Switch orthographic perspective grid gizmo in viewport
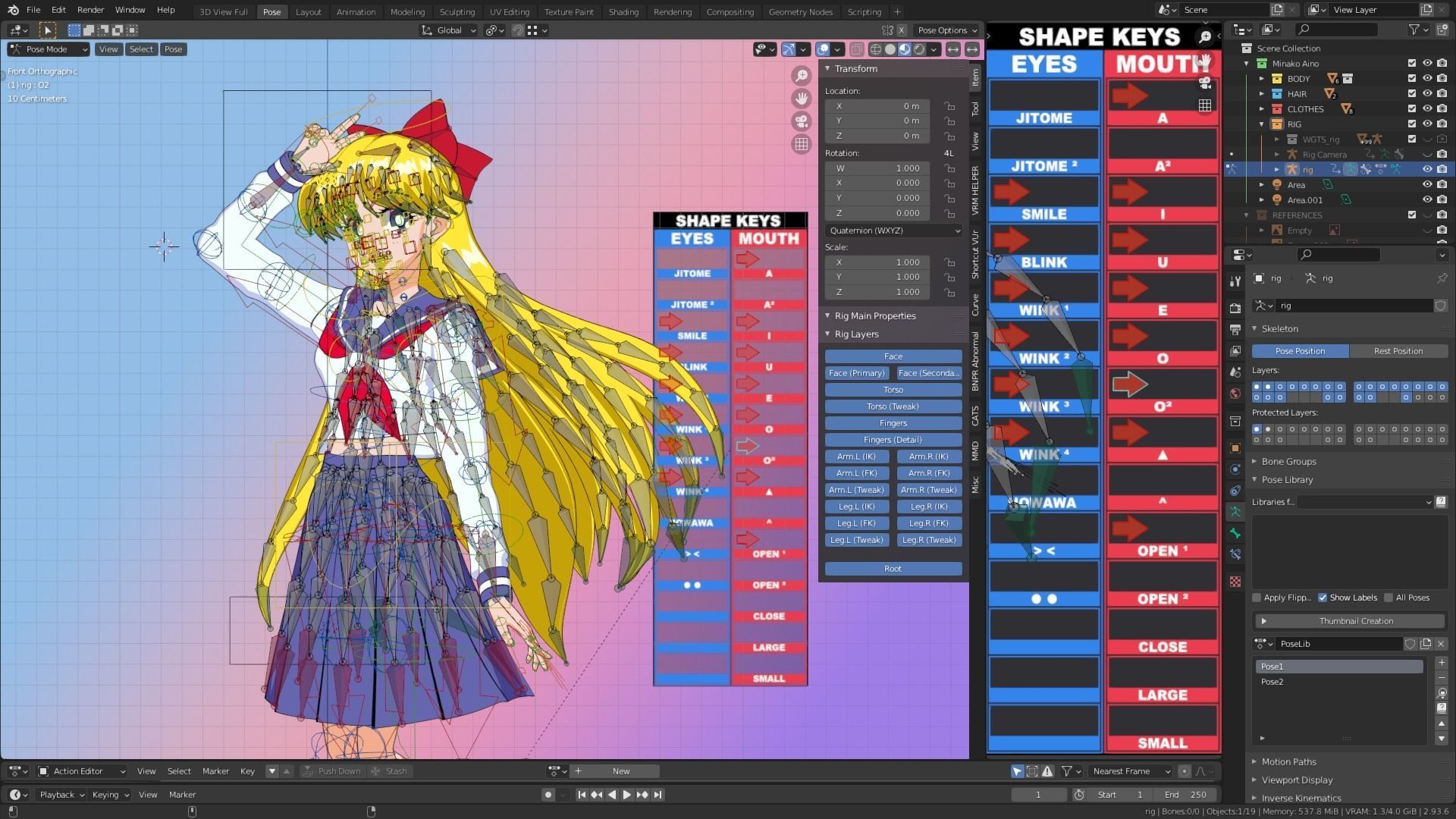Screen dimensions: 1456x819 pos(802,144)
